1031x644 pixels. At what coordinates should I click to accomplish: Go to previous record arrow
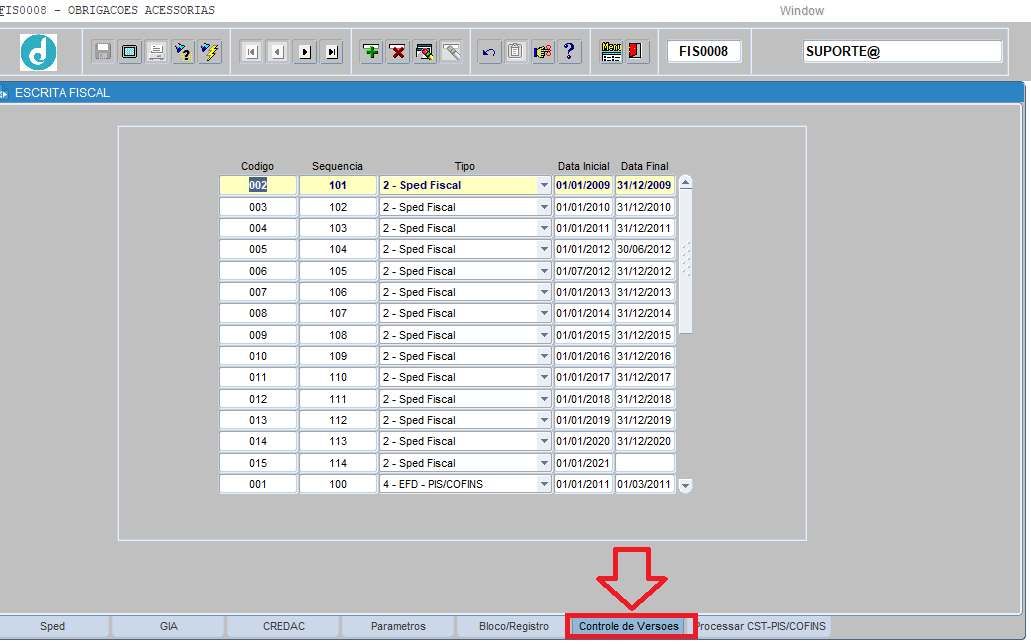tap(278, 51)
